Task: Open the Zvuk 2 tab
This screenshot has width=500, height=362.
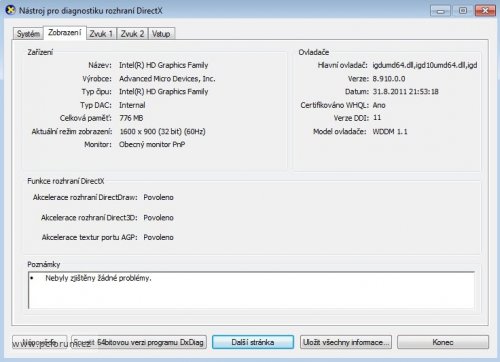Action: (132, 34)
